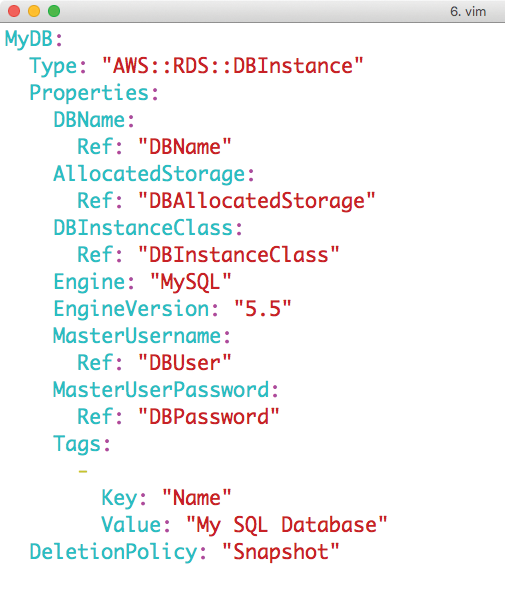The width and height of the screenshot is (505, 594).
Task: Click the "DBAllocatedStorage" reference string
Action: tap(256, 201)
